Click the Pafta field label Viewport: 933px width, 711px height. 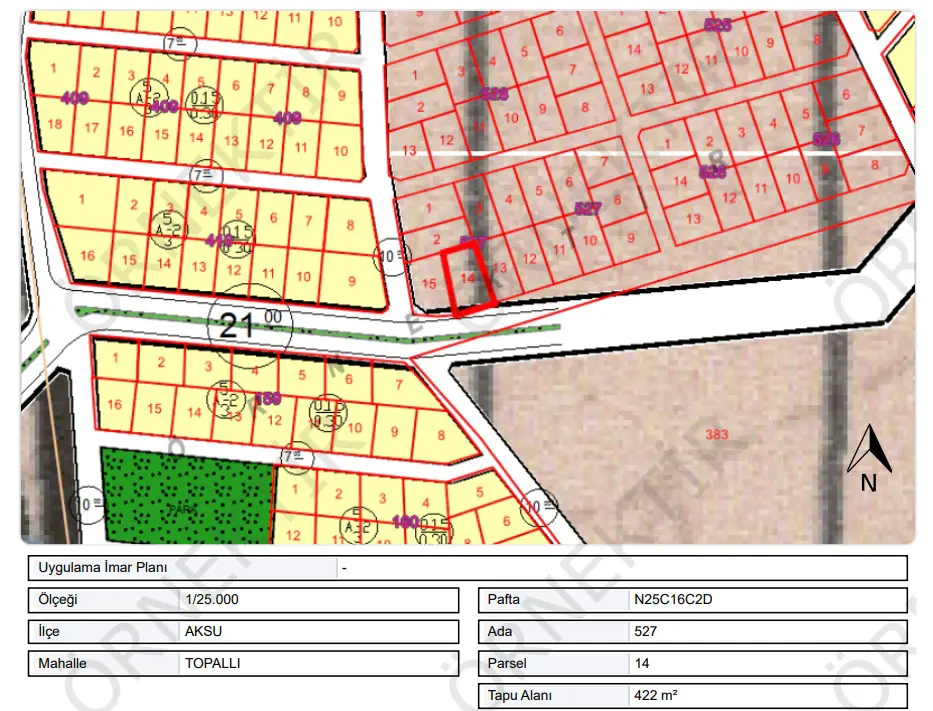pos(503,599)
